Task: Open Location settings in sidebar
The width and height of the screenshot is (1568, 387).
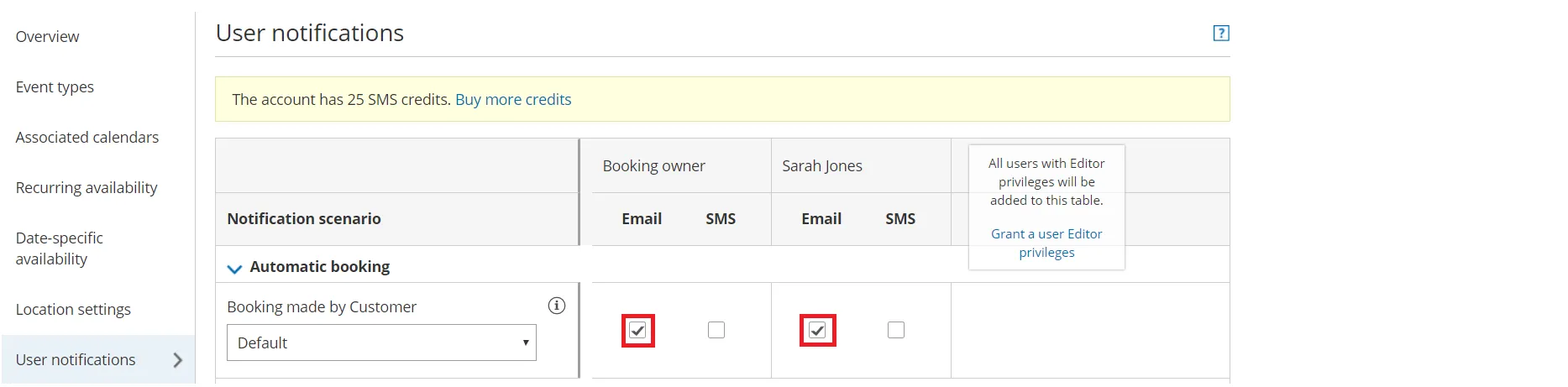Action: click(x=73, y=310)
